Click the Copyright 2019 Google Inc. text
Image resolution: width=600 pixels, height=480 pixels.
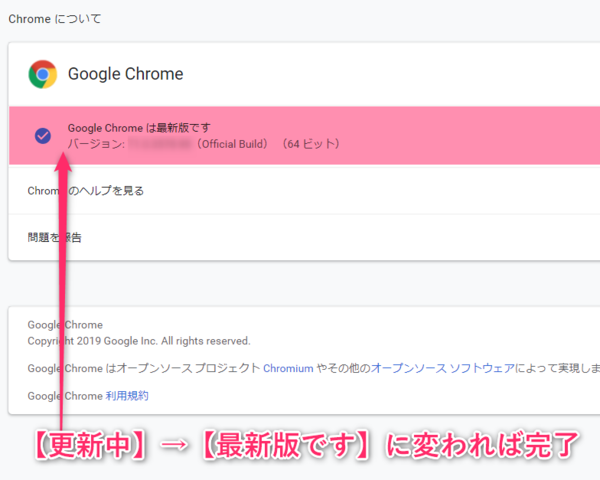click(139, 341)
